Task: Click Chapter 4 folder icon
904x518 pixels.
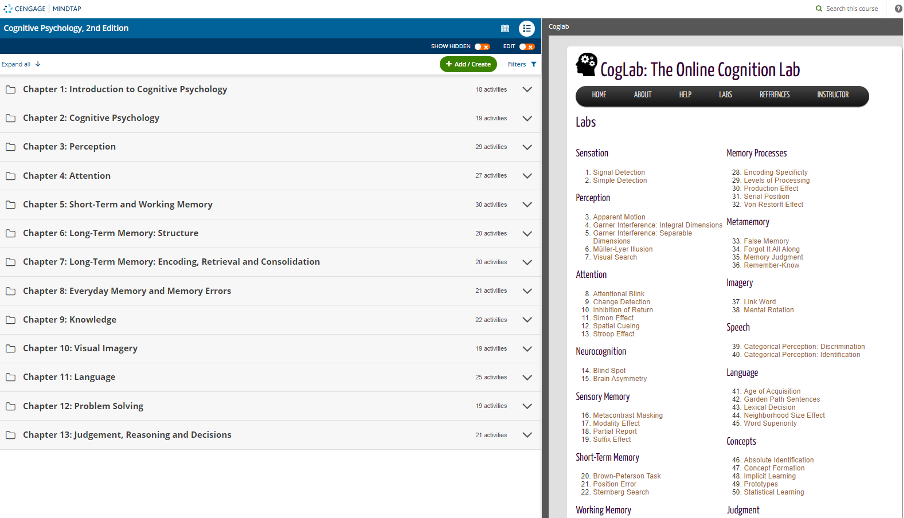Action: click(10, 176)
